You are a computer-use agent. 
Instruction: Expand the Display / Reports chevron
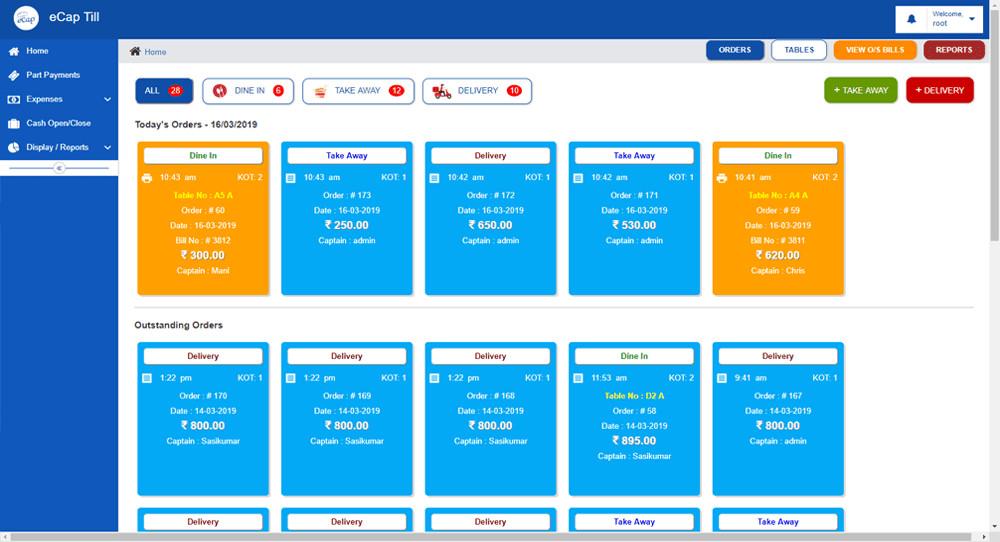point(107,147)
